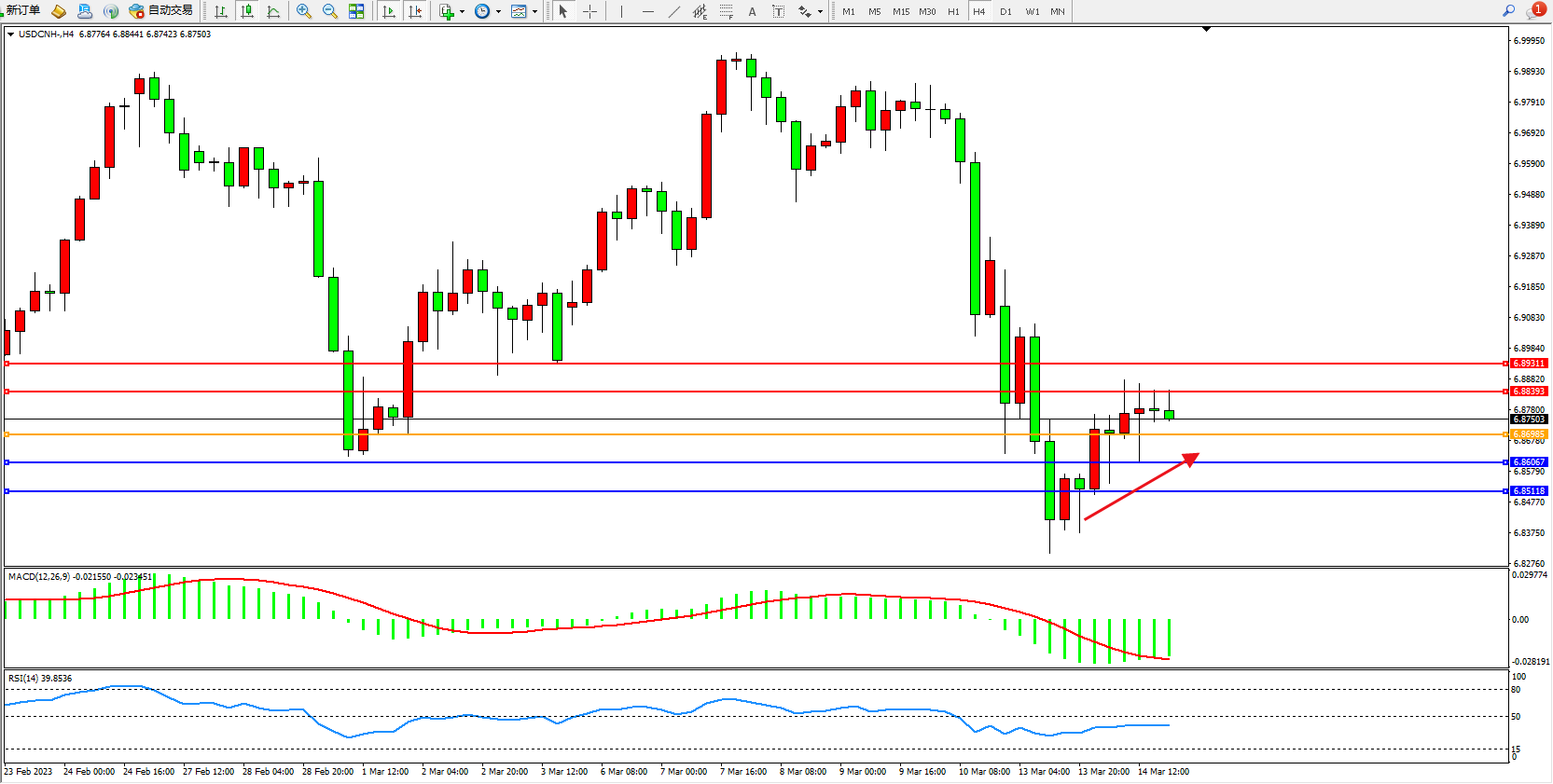
Task: Select the crosshair cursor tool
Action: (x=589, y=11)
